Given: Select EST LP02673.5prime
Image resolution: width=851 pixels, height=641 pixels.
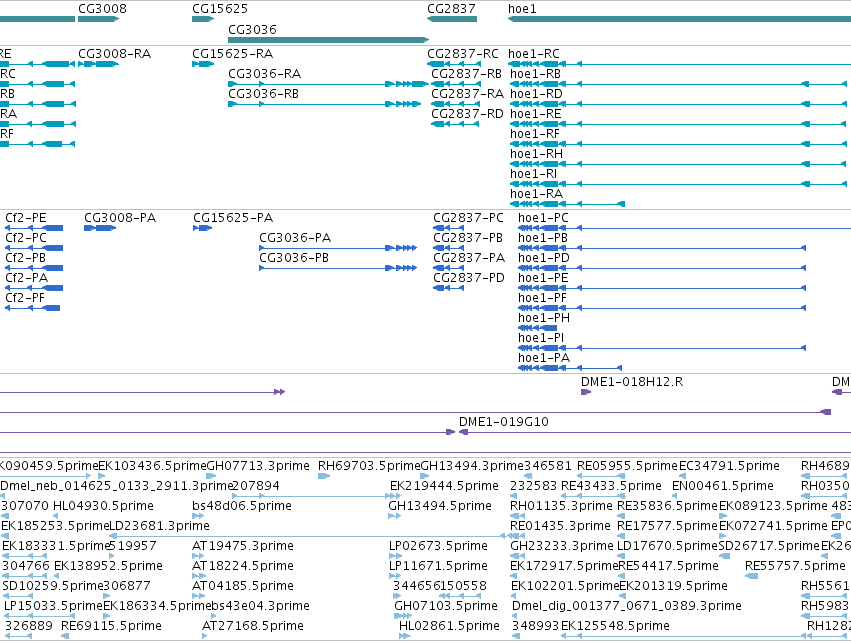Looking at the screenshot, I should tap(439, 547).
